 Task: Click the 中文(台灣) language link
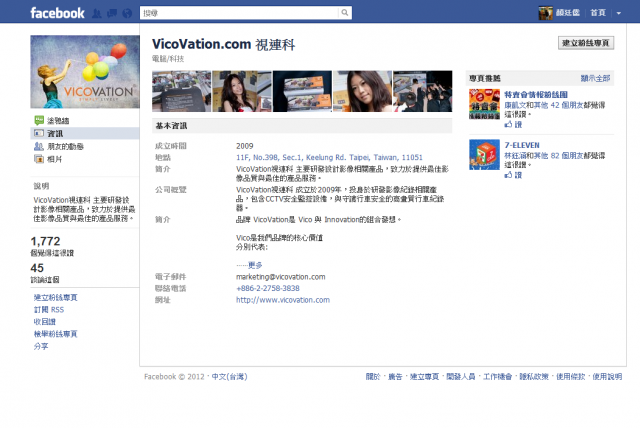[229, 377]
